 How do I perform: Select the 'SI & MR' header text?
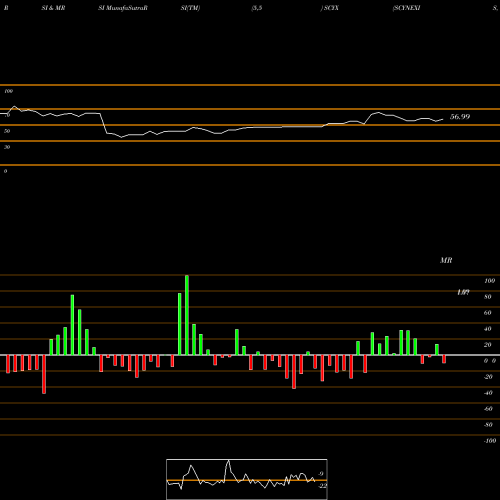[x=53, y=8]
